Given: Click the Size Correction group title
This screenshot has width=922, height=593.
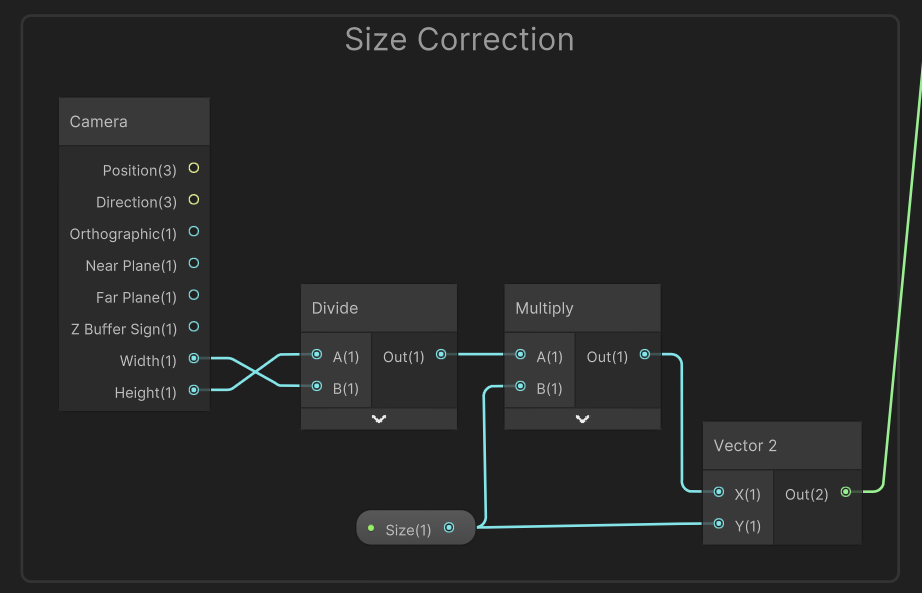Looking at the screenshot, I should click(x=460, y=40).
